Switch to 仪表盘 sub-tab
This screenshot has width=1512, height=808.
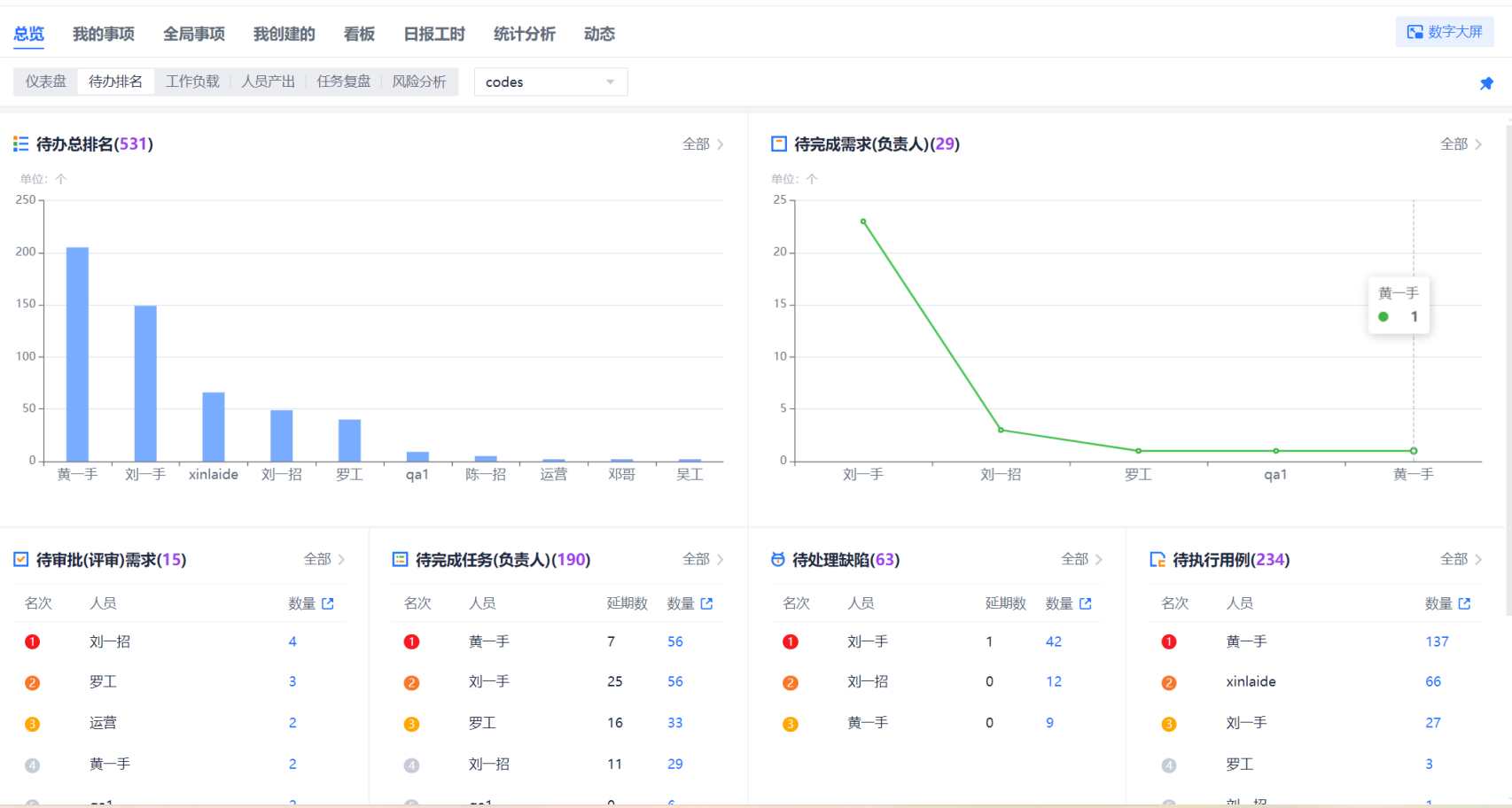coord(46,82)
